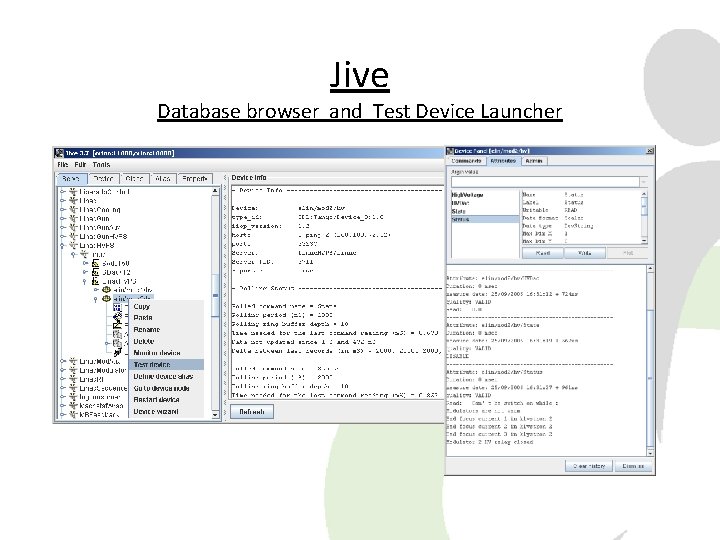Click the Device Panel title bar icon

tap(450, 151)
